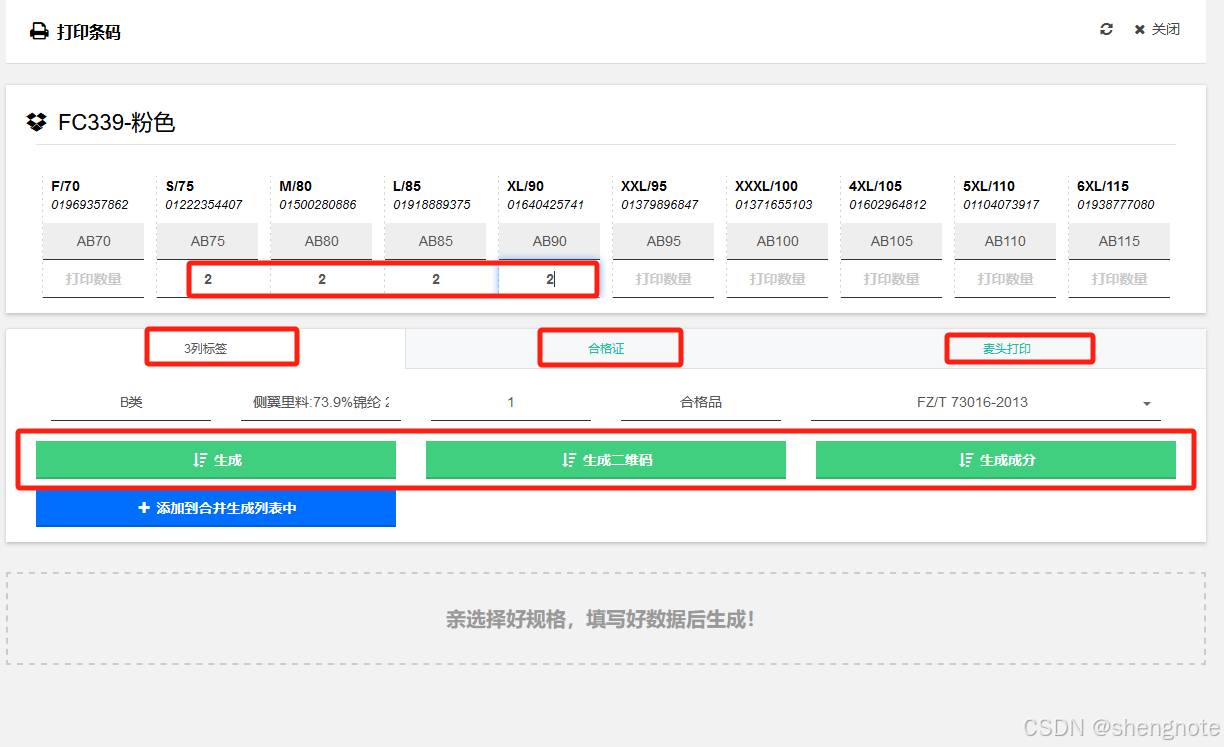Click the Dropbox-style icon beside FC339-粉色

coord(37,123)
